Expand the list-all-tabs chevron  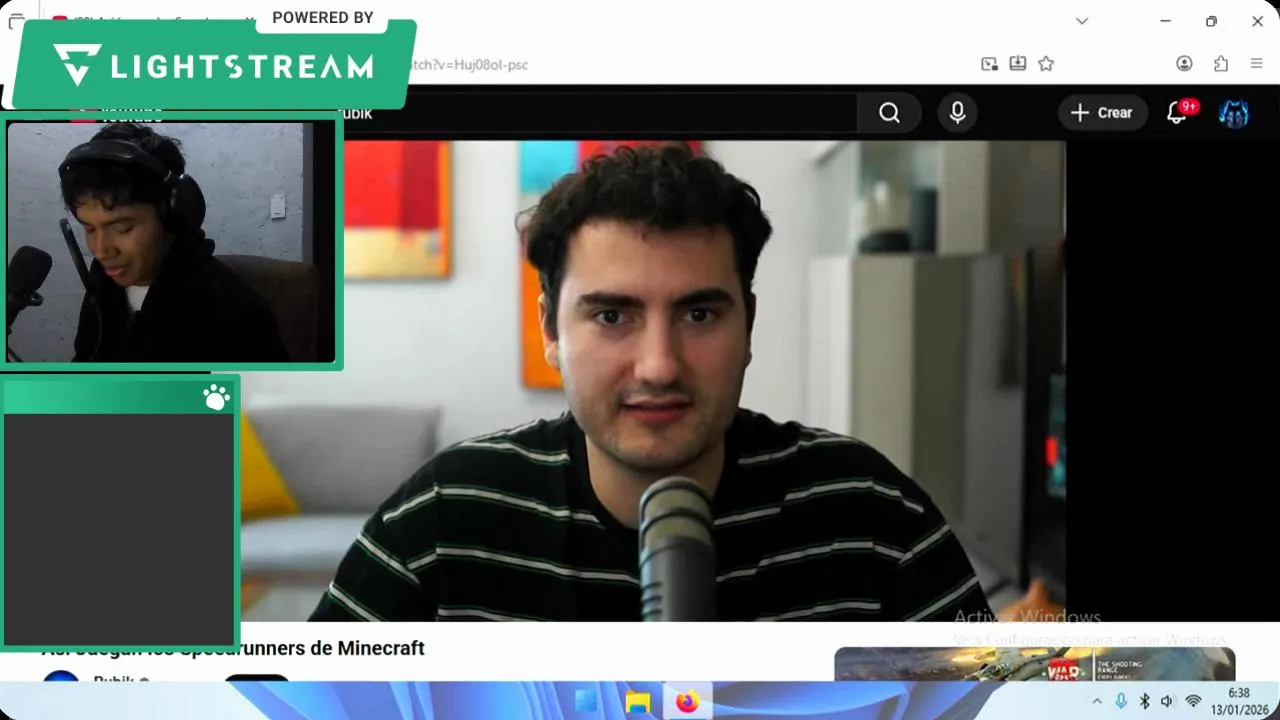point(1082,21)
